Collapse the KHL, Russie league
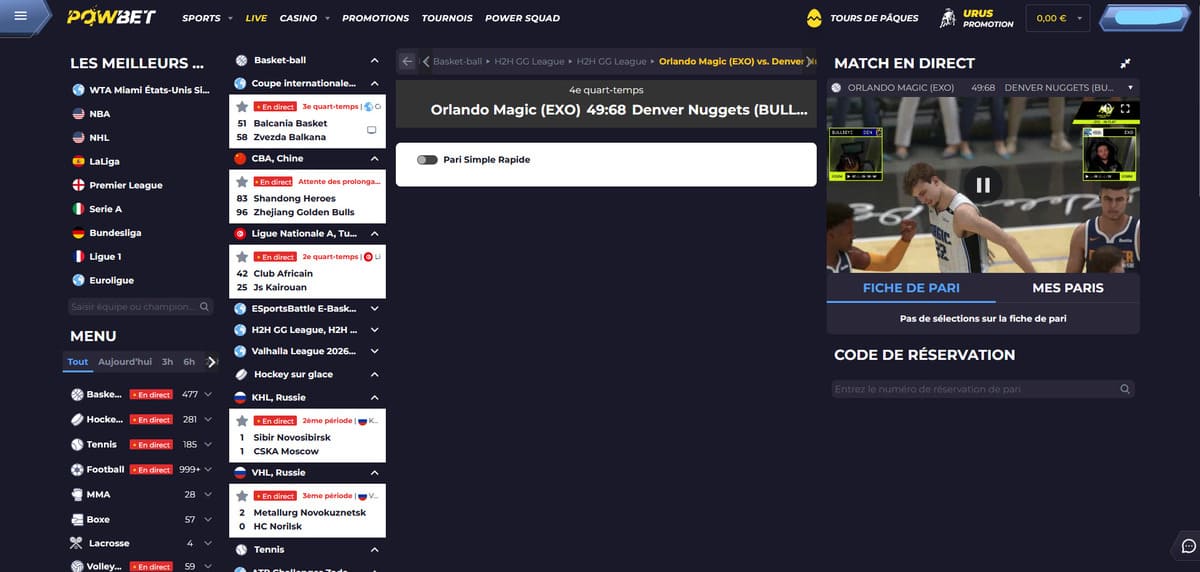 click(x=375, y=397)
